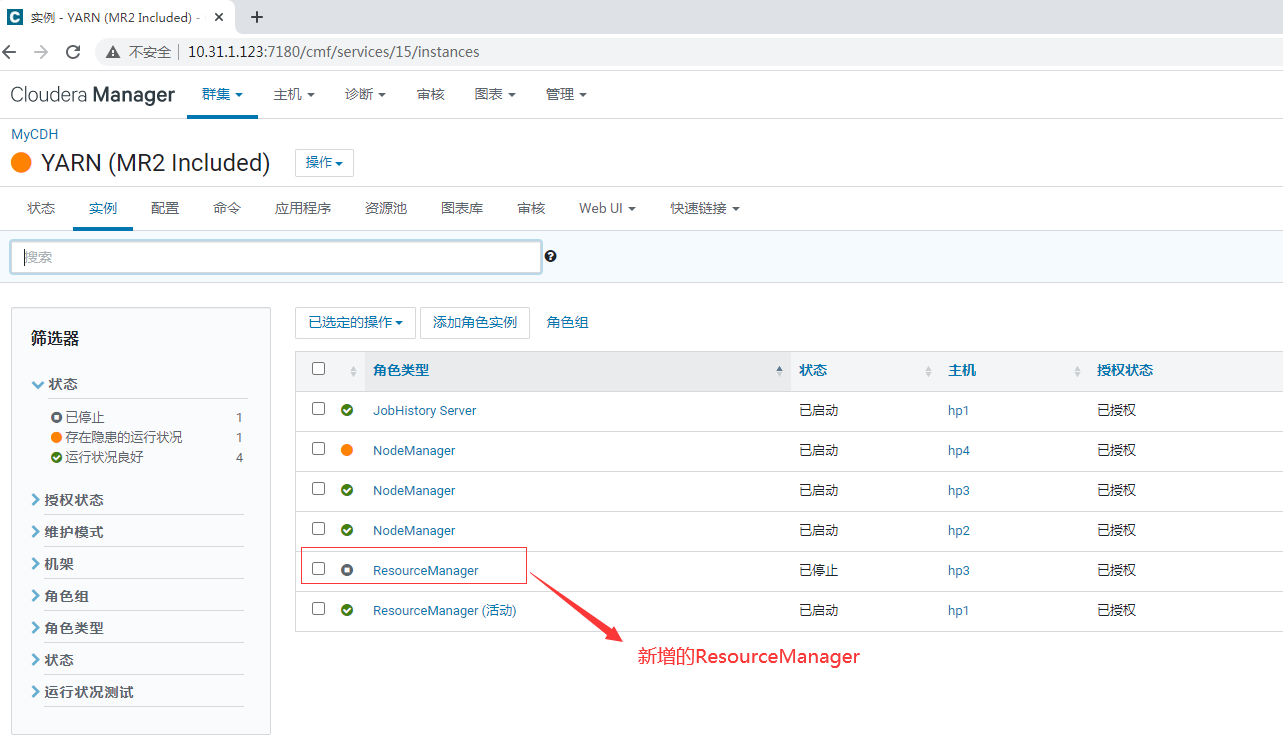
Task: Switch to the 命令 tab
Action: [x=227, y=208]
